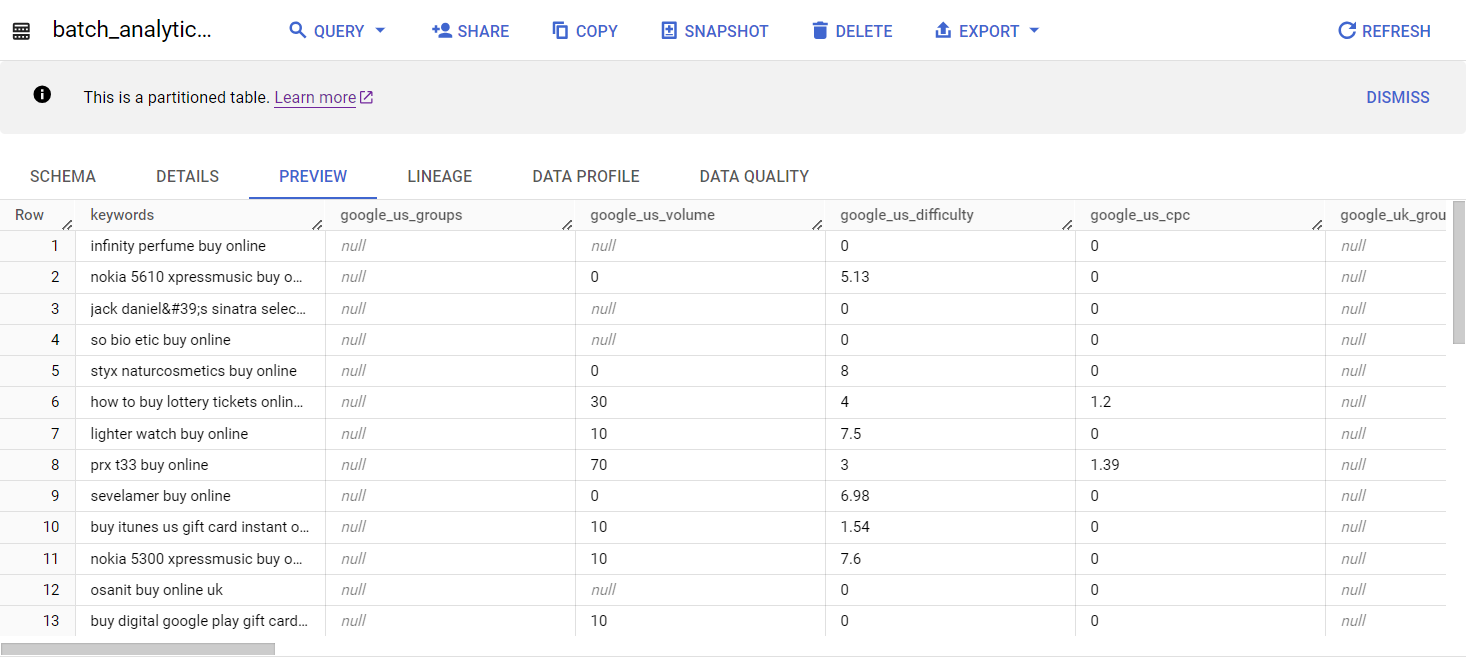The width and height of the screenshot is (1466, 659).
Task: Create a snapshot via the Snapshot icon
Action: coord(669,30)
